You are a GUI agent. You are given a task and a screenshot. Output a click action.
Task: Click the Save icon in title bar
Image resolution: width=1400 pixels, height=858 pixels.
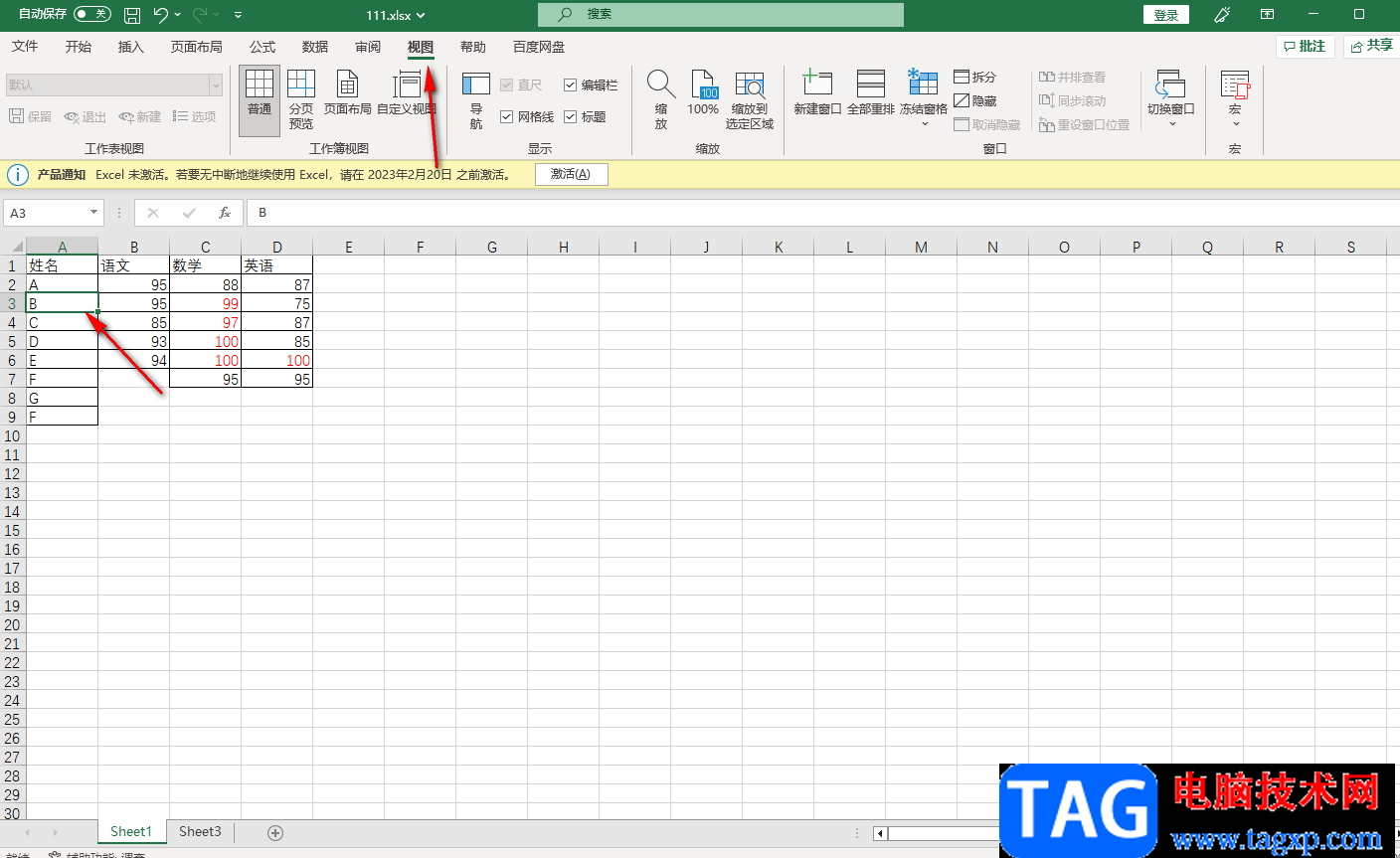click(x=131, y=15)
